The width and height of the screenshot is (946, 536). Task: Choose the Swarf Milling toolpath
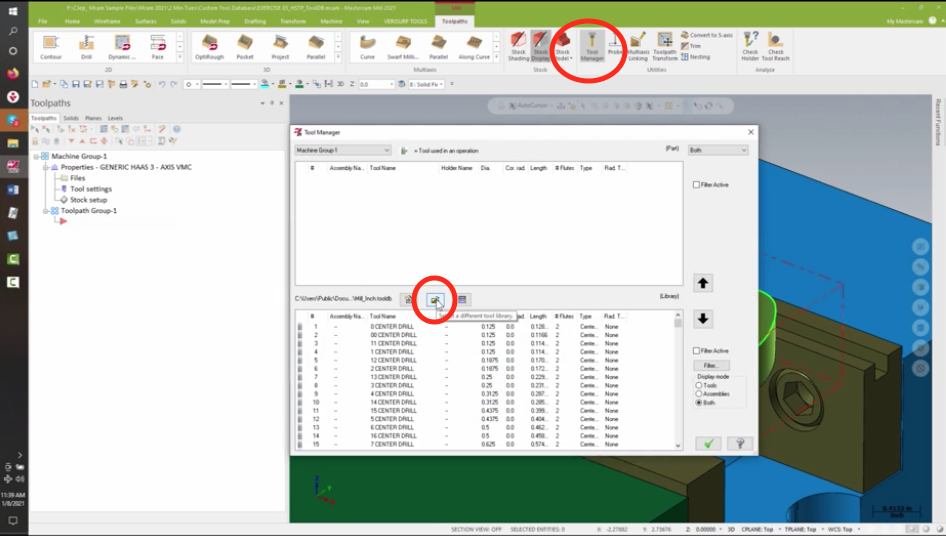402,46
